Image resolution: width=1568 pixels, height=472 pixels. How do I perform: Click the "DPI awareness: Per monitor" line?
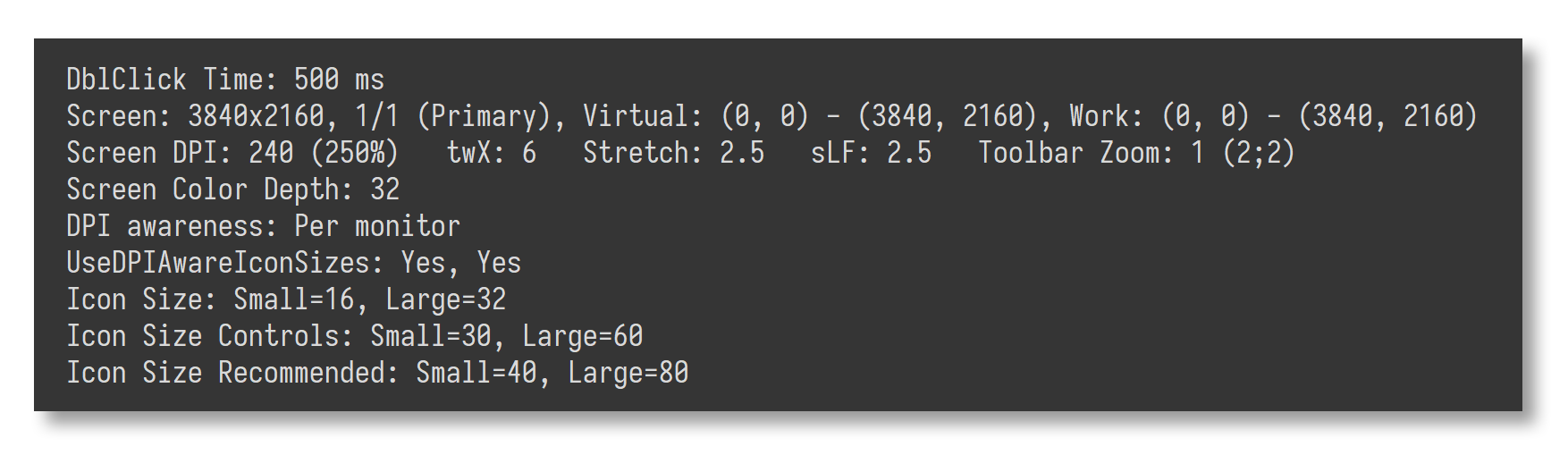coord(263,226)
